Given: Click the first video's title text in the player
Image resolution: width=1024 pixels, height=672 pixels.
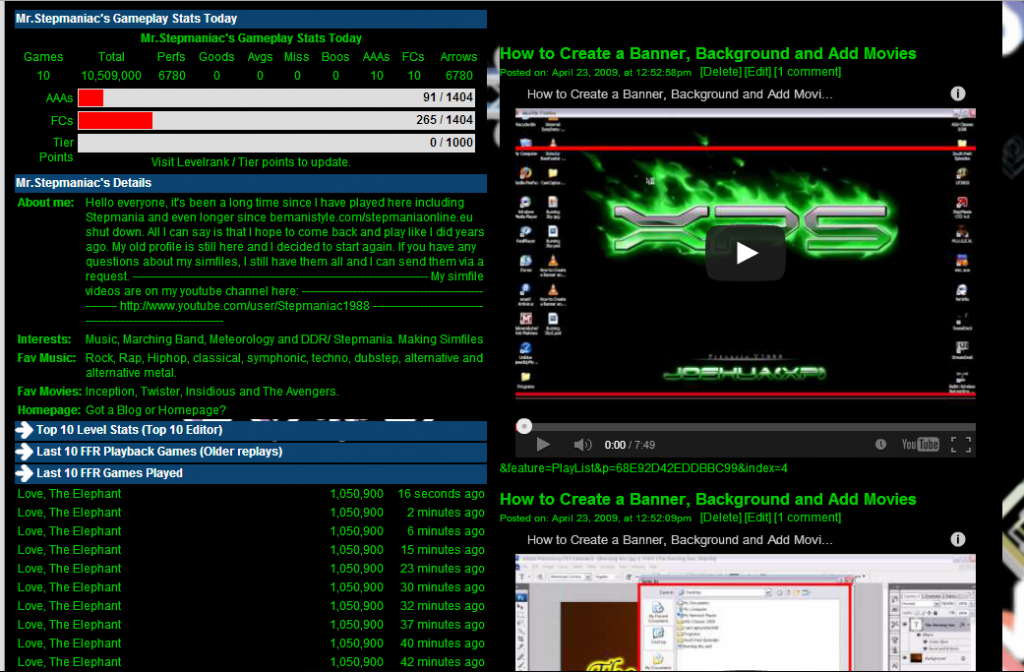Looking at the screenshot, I should coord(679,94).
